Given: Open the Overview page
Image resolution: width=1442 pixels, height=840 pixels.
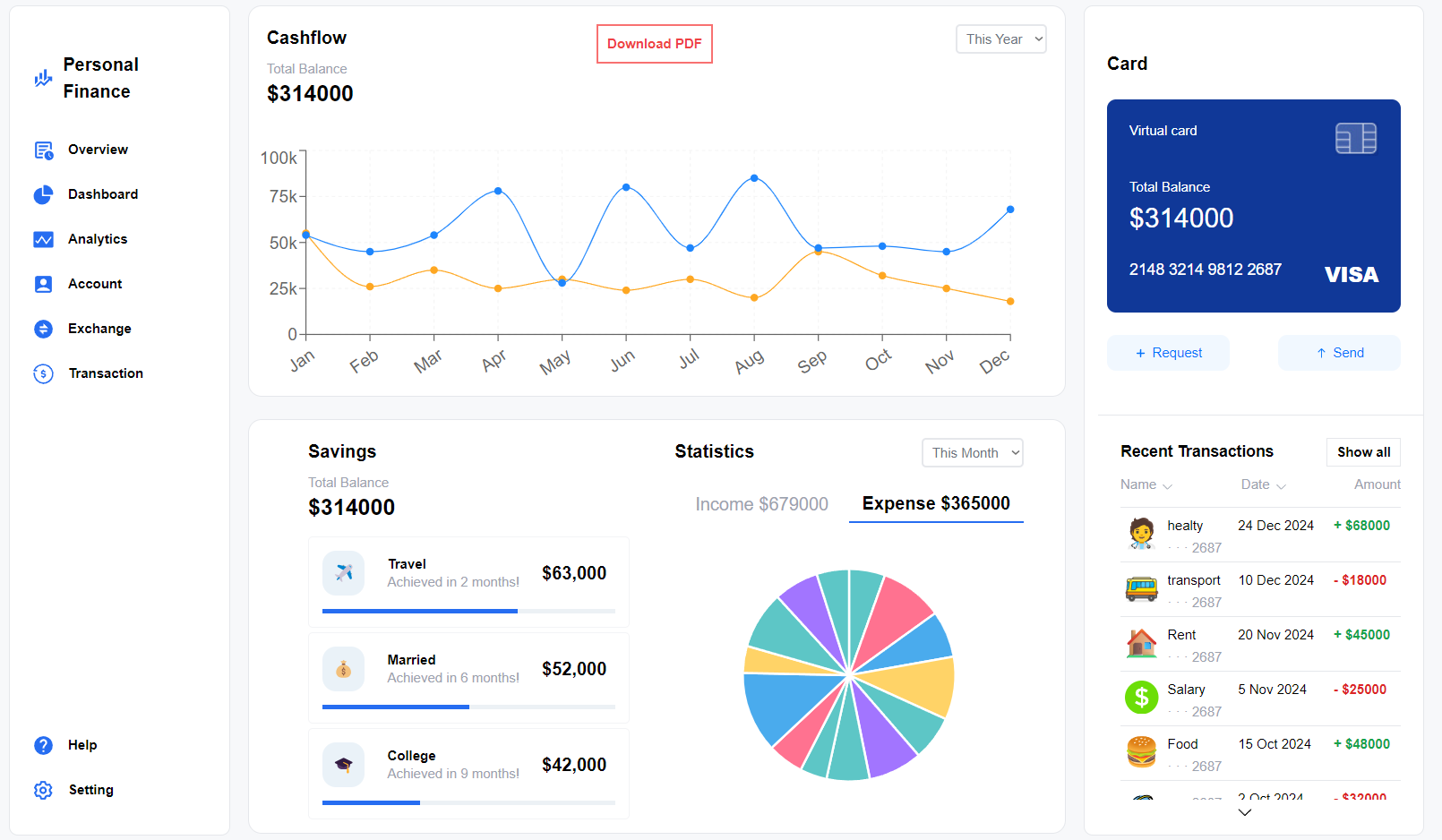Looking at the screenshot, I should pyautogui.click(x=98, y=150).
